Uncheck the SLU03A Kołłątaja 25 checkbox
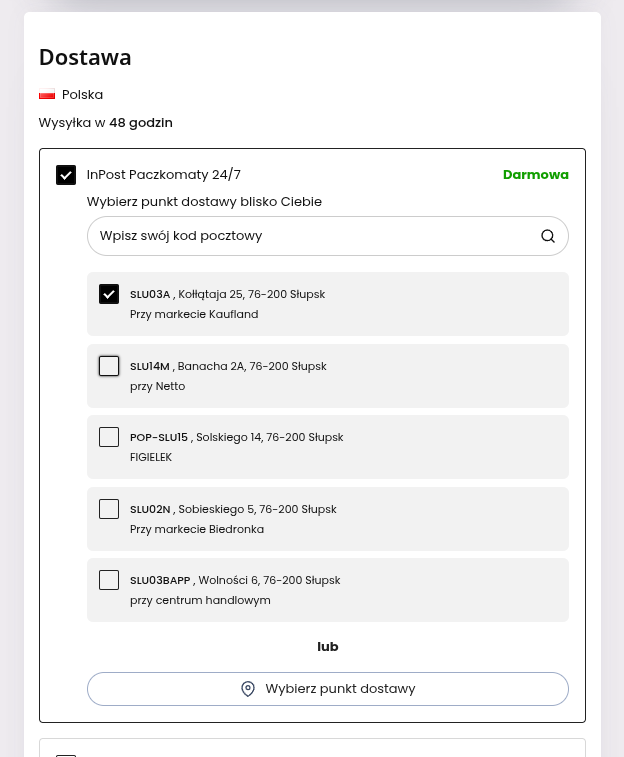This screenshot has height=757, width=624. pyautogui.click(x=109, y=294)
